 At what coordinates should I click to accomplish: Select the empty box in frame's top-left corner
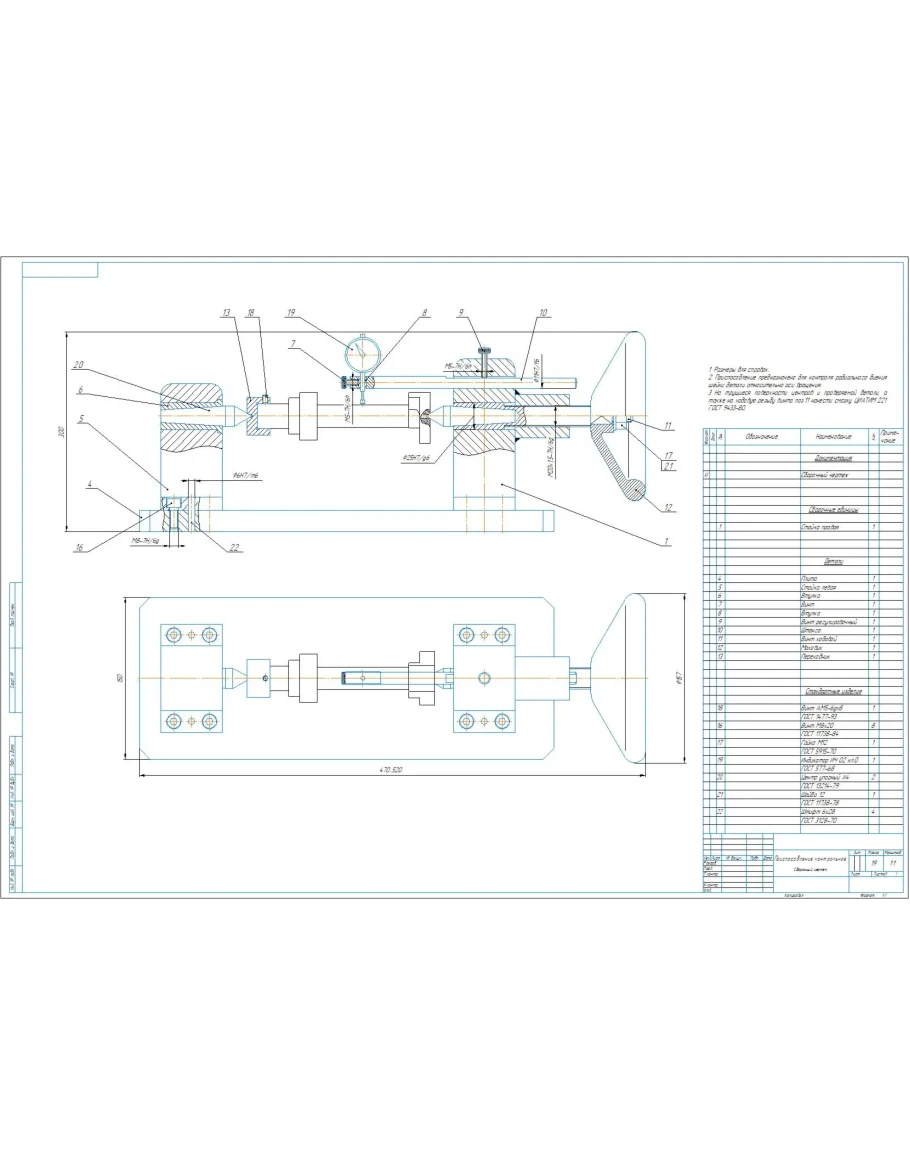pyautogui.click(x=60, y=269)
